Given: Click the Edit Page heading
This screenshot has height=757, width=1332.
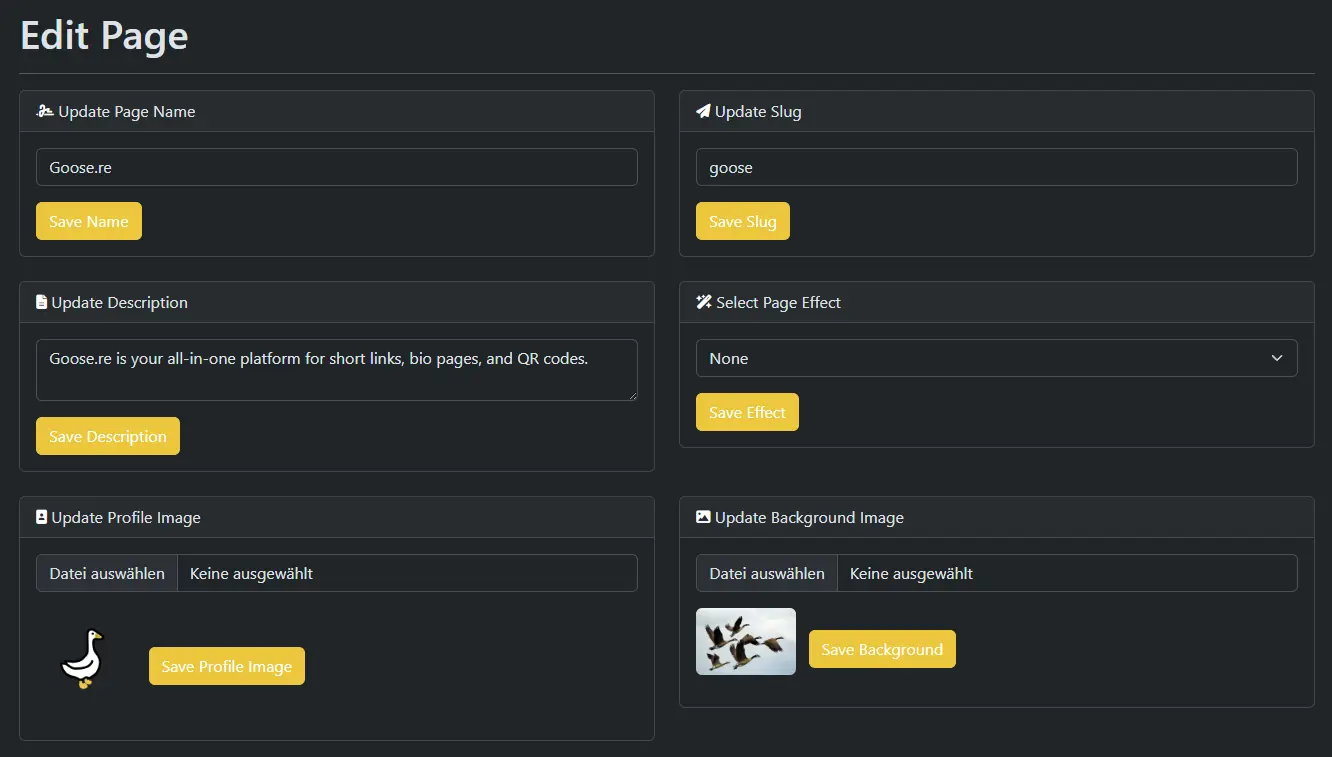Looking at the screenshot, I should tap(104, 36).
